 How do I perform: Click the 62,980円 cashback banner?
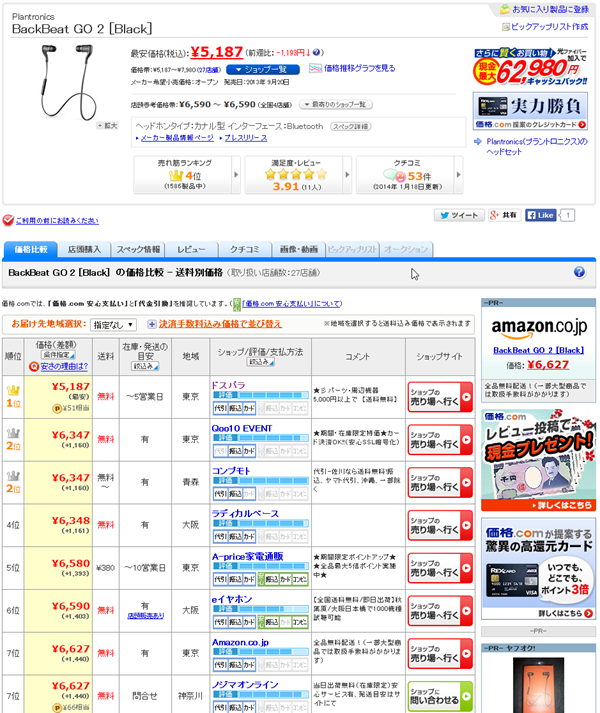click(x=530, y=66)
